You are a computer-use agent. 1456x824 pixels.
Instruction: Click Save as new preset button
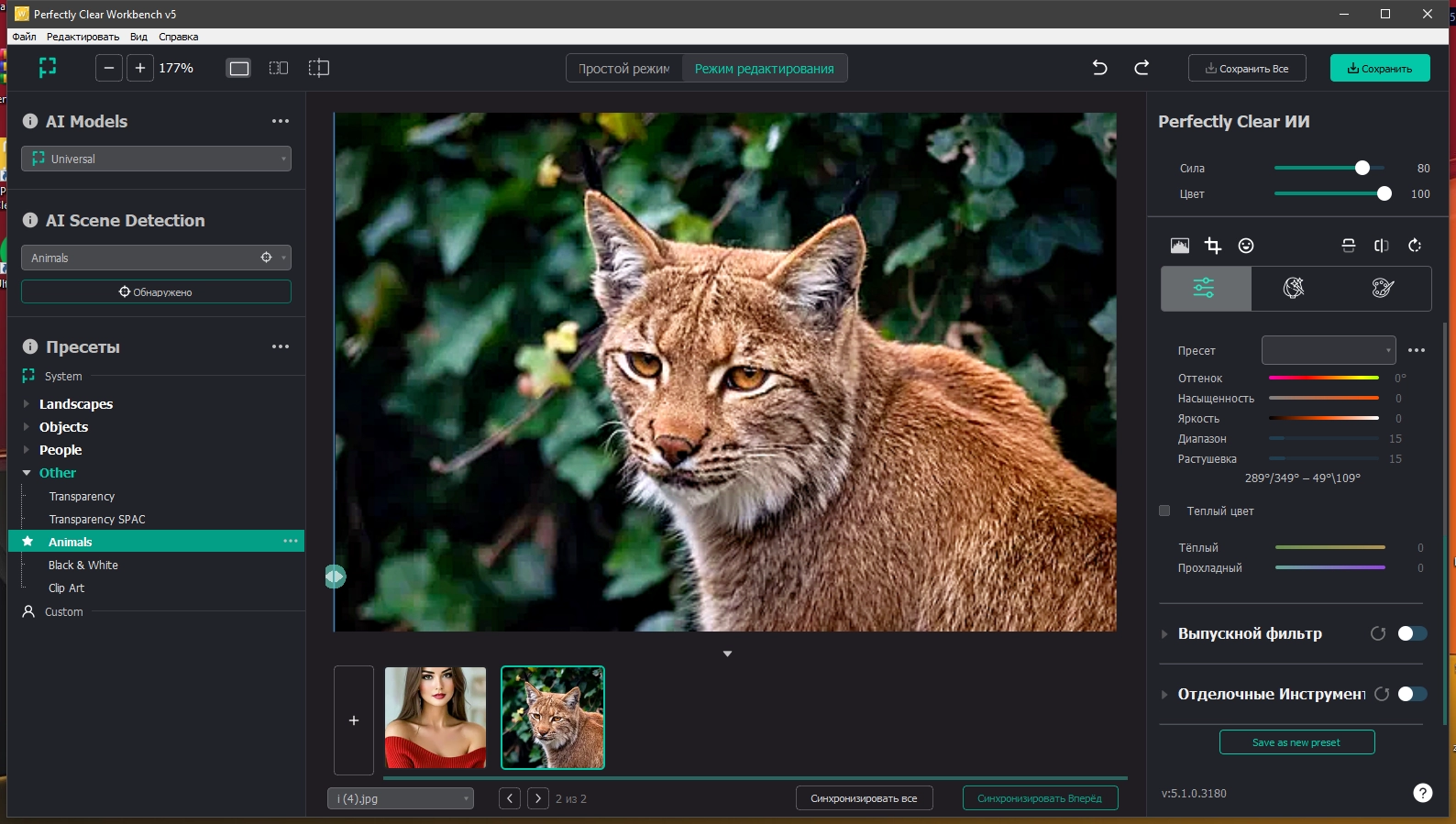pos(1296,742)
